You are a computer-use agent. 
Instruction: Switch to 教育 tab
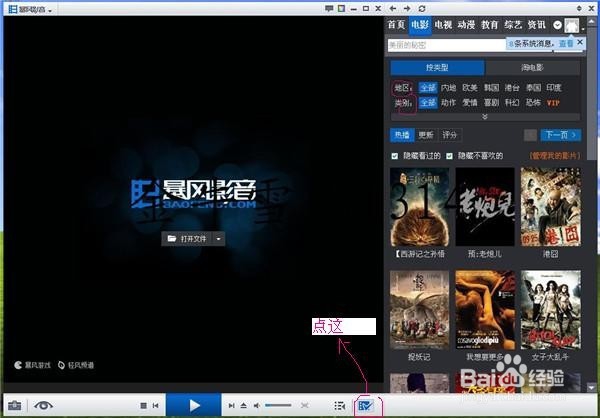[x=489, y=25]
